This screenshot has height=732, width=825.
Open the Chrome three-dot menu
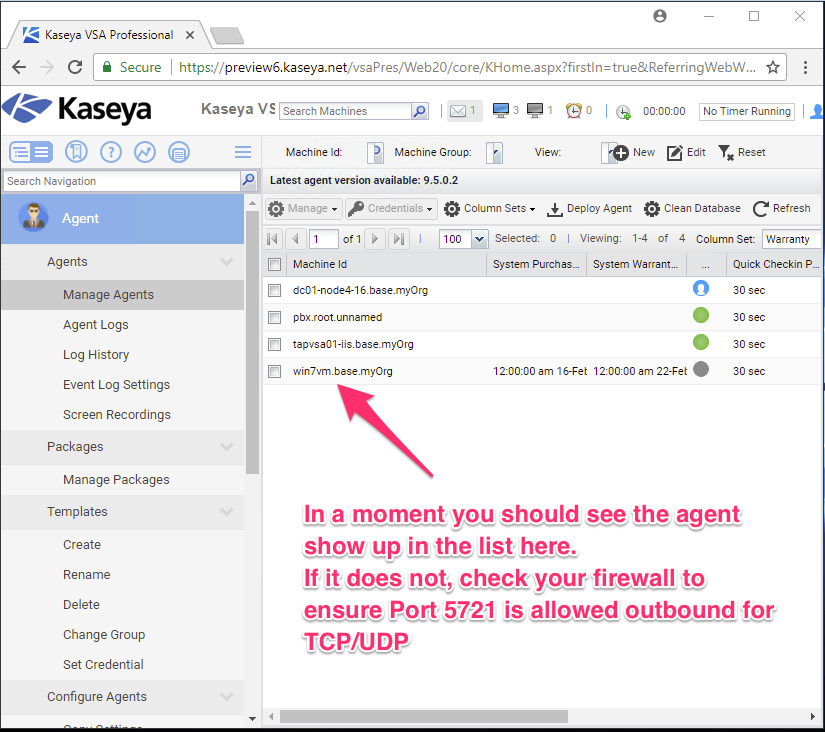[805, 67]
